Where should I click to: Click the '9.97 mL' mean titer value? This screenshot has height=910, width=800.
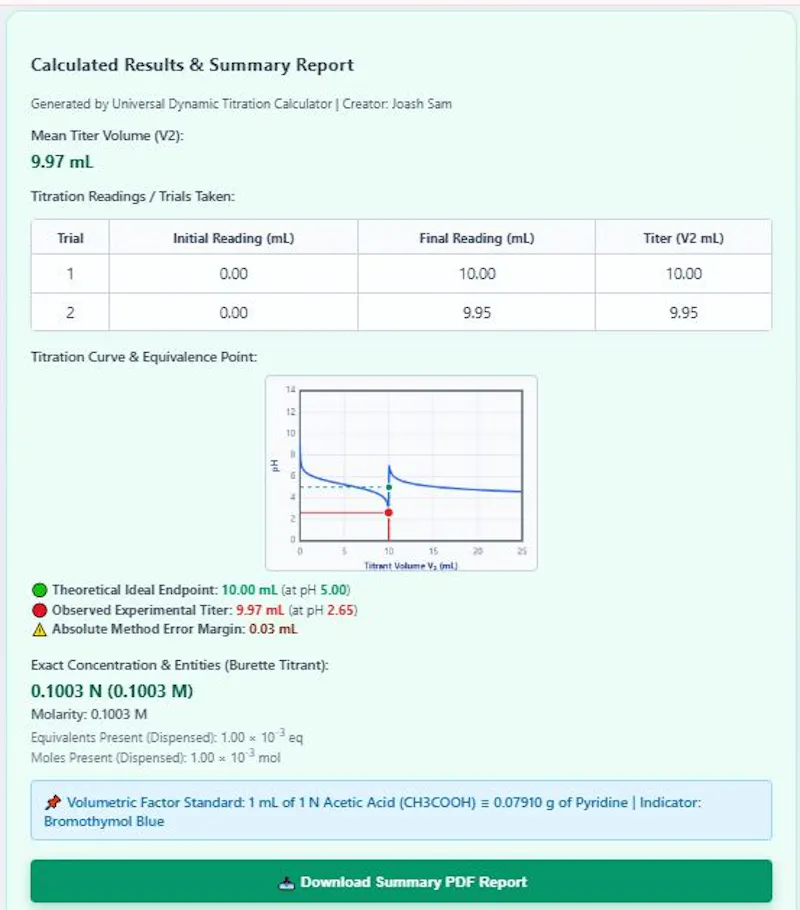pyautogui.click(x=62, y=161)
